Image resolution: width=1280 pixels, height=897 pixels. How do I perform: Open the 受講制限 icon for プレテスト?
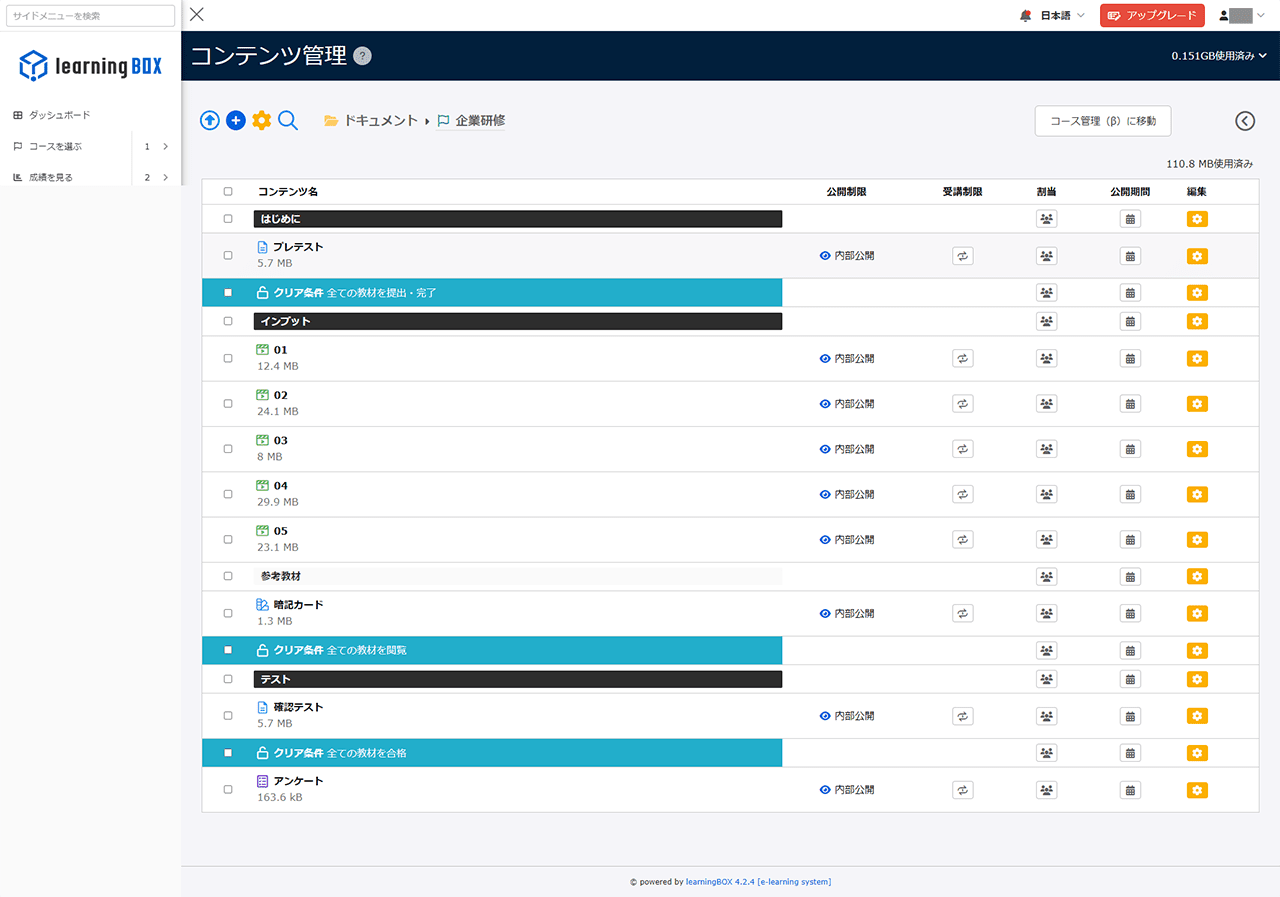click(x=962, y=256)
